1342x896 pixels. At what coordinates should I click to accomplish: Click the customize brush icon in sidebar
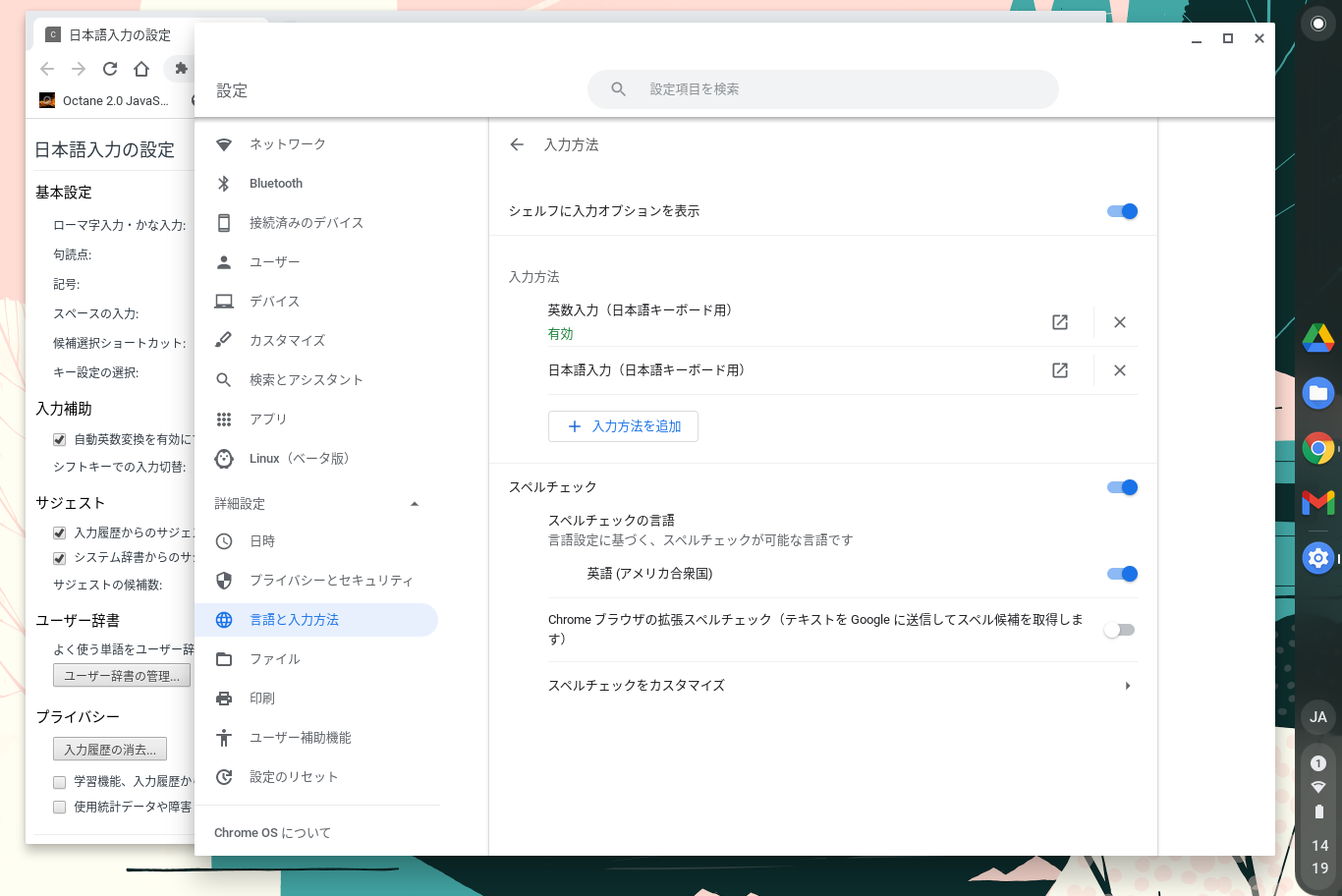pyautogui.click(x=224, y=340)
